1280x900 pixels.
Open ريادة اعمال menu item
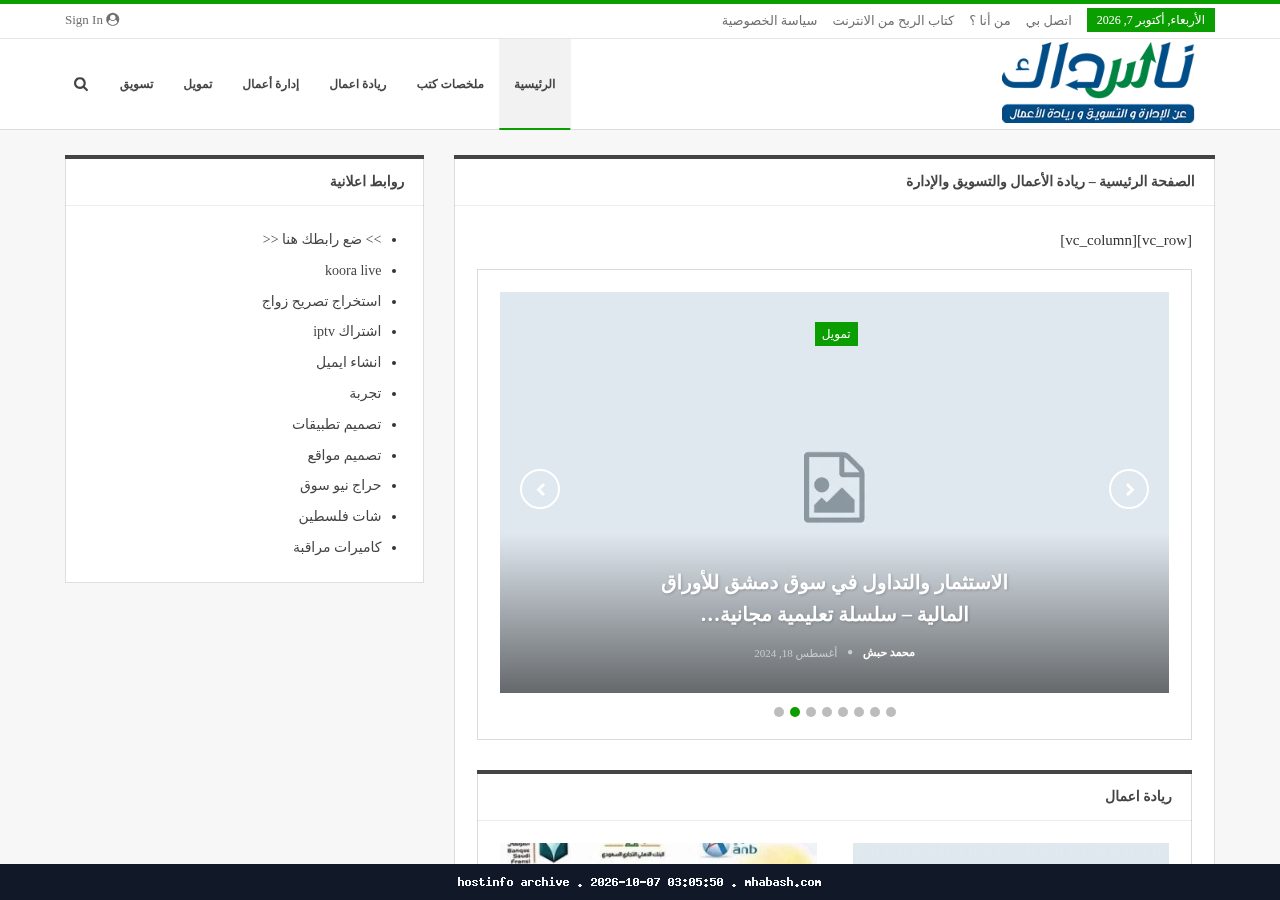(358, 84)
